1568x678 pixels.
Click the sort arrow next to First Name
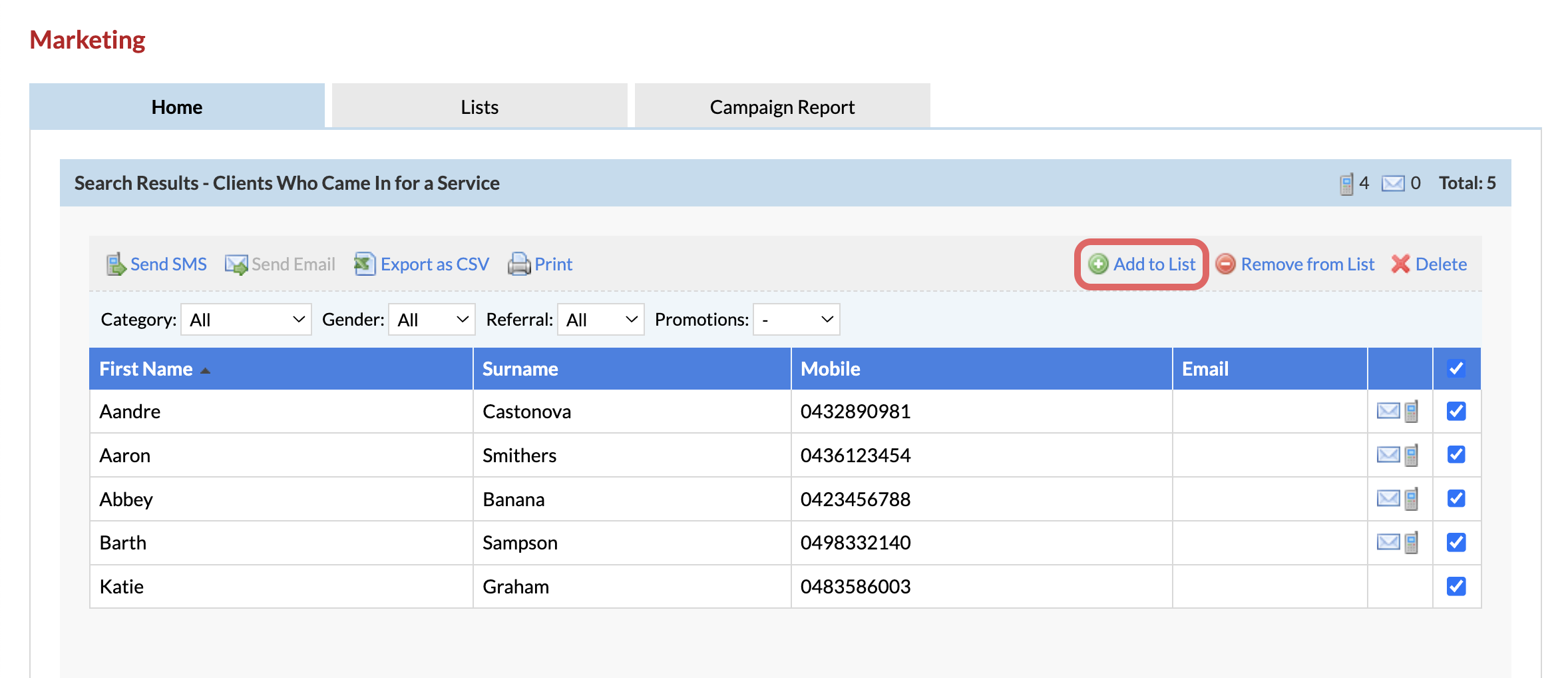[205, 371]
